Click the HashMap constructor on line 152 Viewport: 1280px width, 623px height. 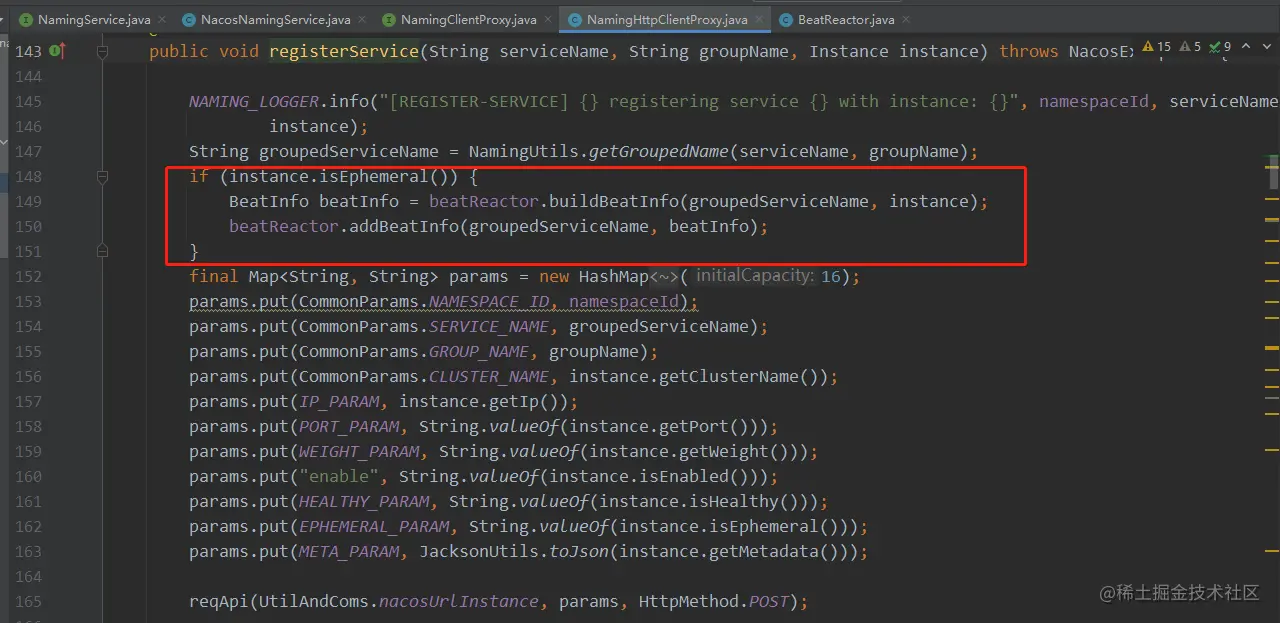tap(614, 277)
